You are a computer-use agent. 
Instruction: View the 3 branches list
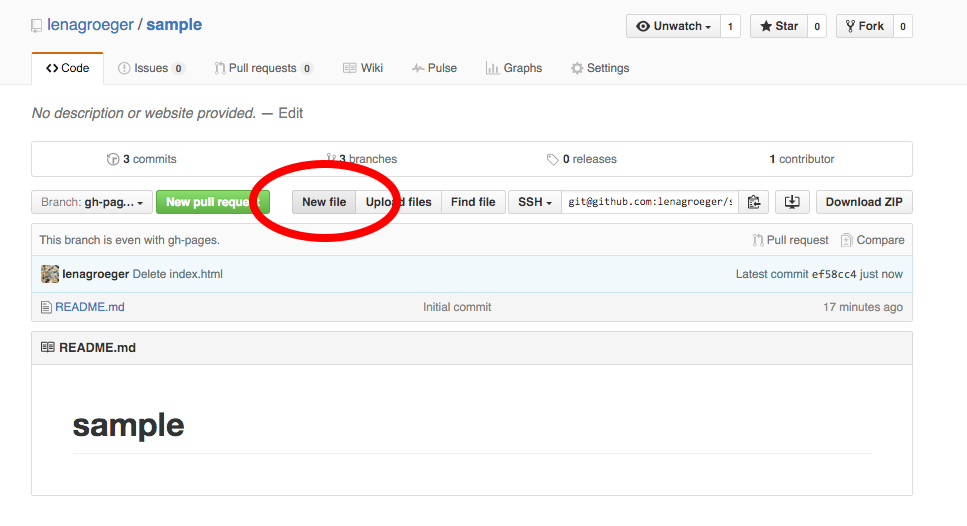(x=361, y=159)
